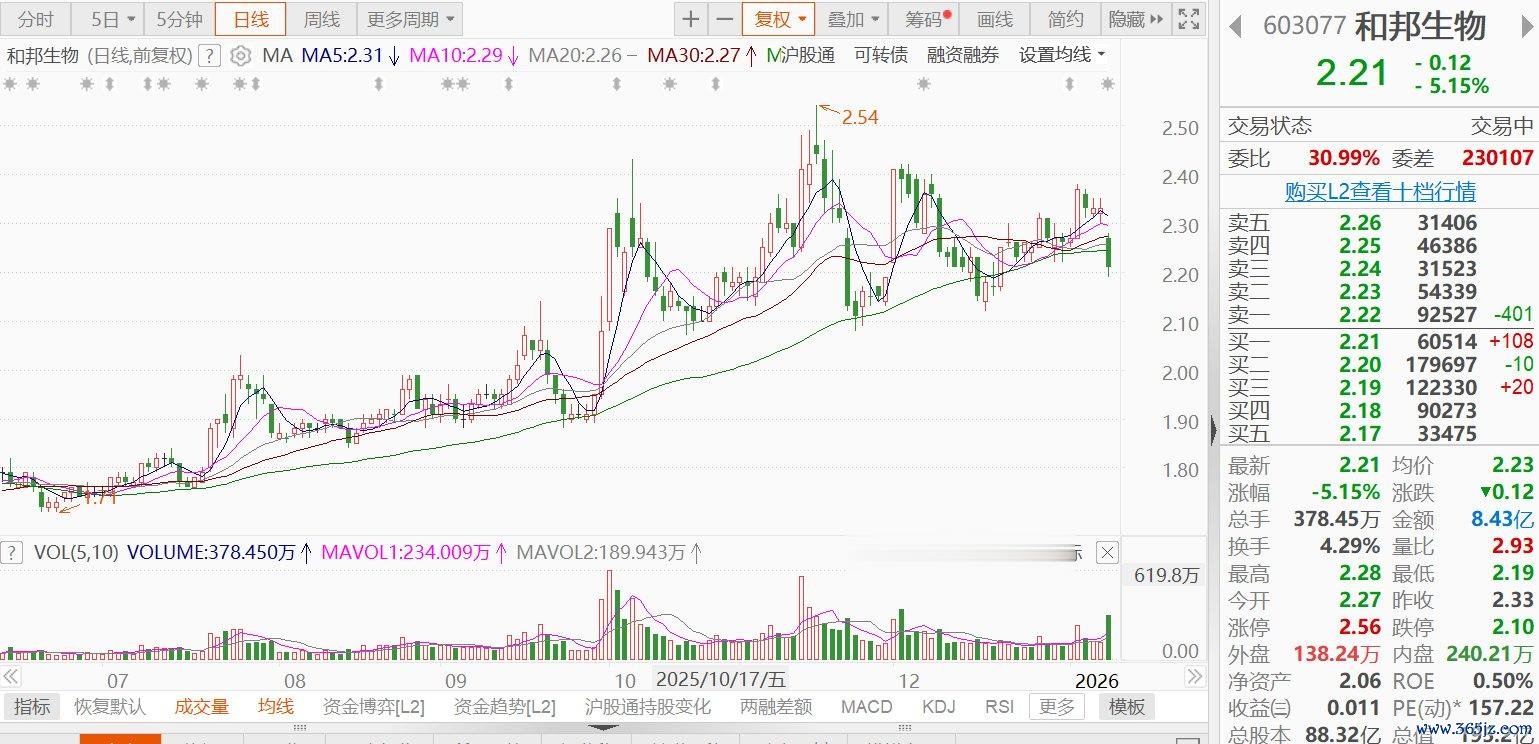Viewport: 1539px width, 744px height.
Task: Click the VOL indicator help icon
Action: tap(13, 552)
